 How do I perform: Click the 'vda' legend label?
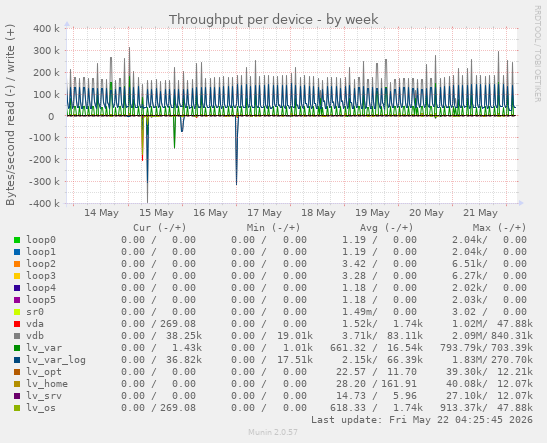click(x=35, y=324)
